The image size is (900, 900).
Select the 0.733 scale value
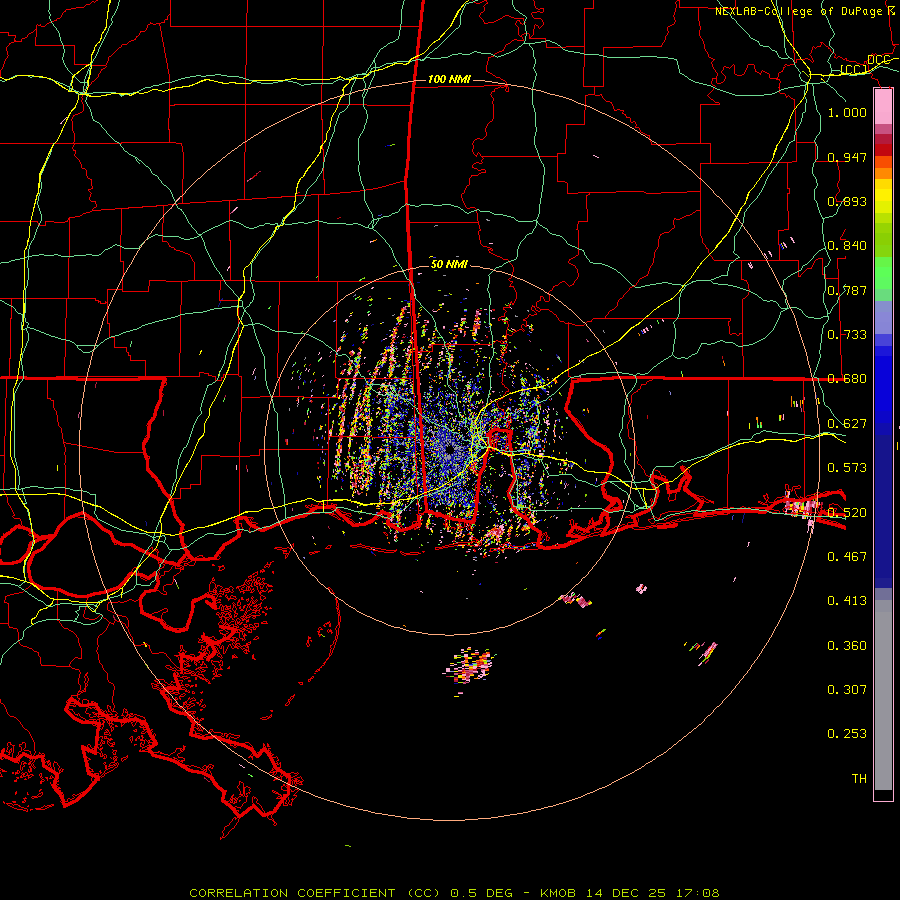847,335
